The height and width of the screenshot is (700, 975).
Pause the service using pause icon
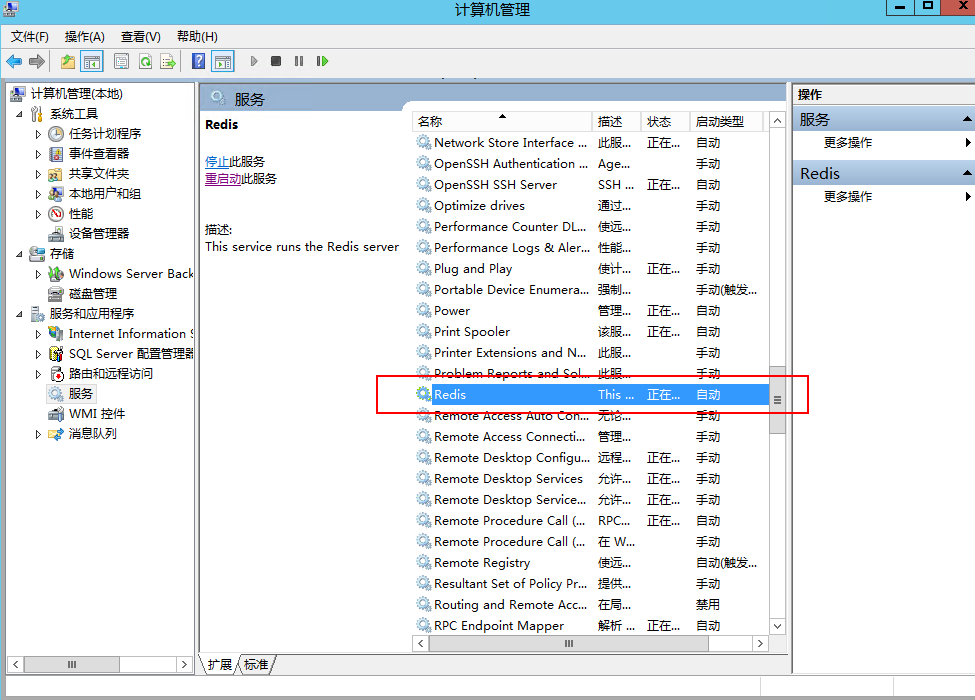[x=298, y=61]
